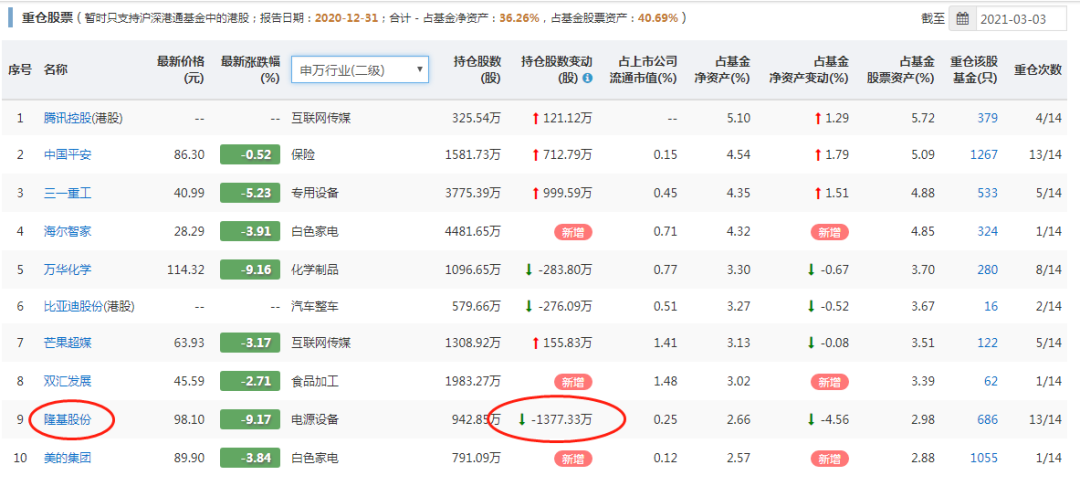
Task: Open the 美的集团 stock link
Action: [67, 457]
